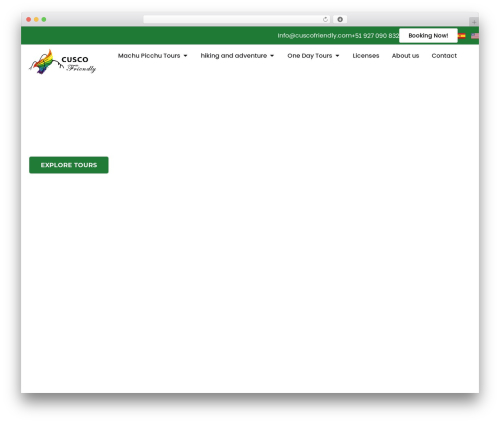Image resolution: width=500 pixels, height=423 pixels.
Task: Go to the Licenses page
Action: coord(366,56)
